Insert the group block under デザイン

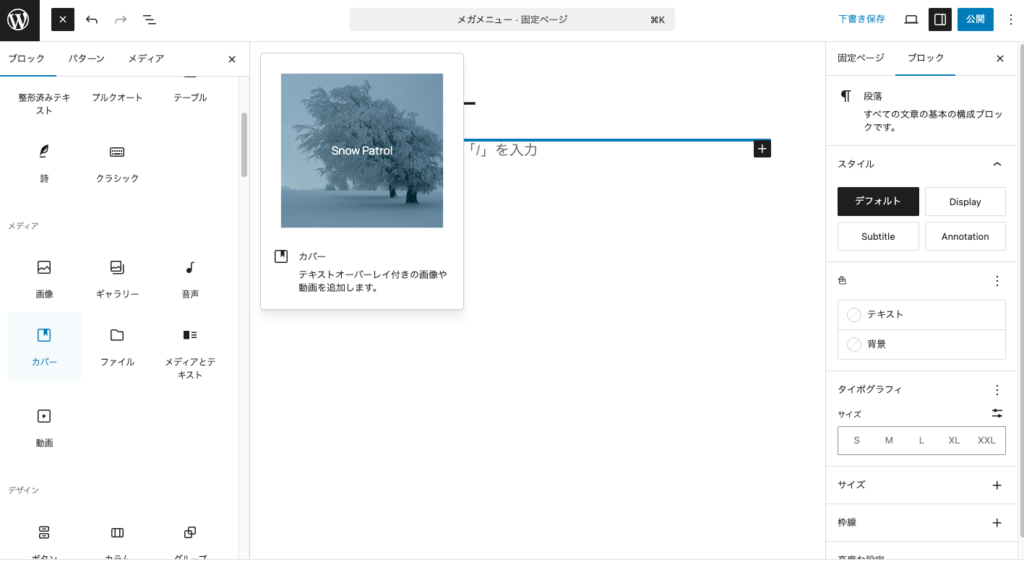(190, 539)
